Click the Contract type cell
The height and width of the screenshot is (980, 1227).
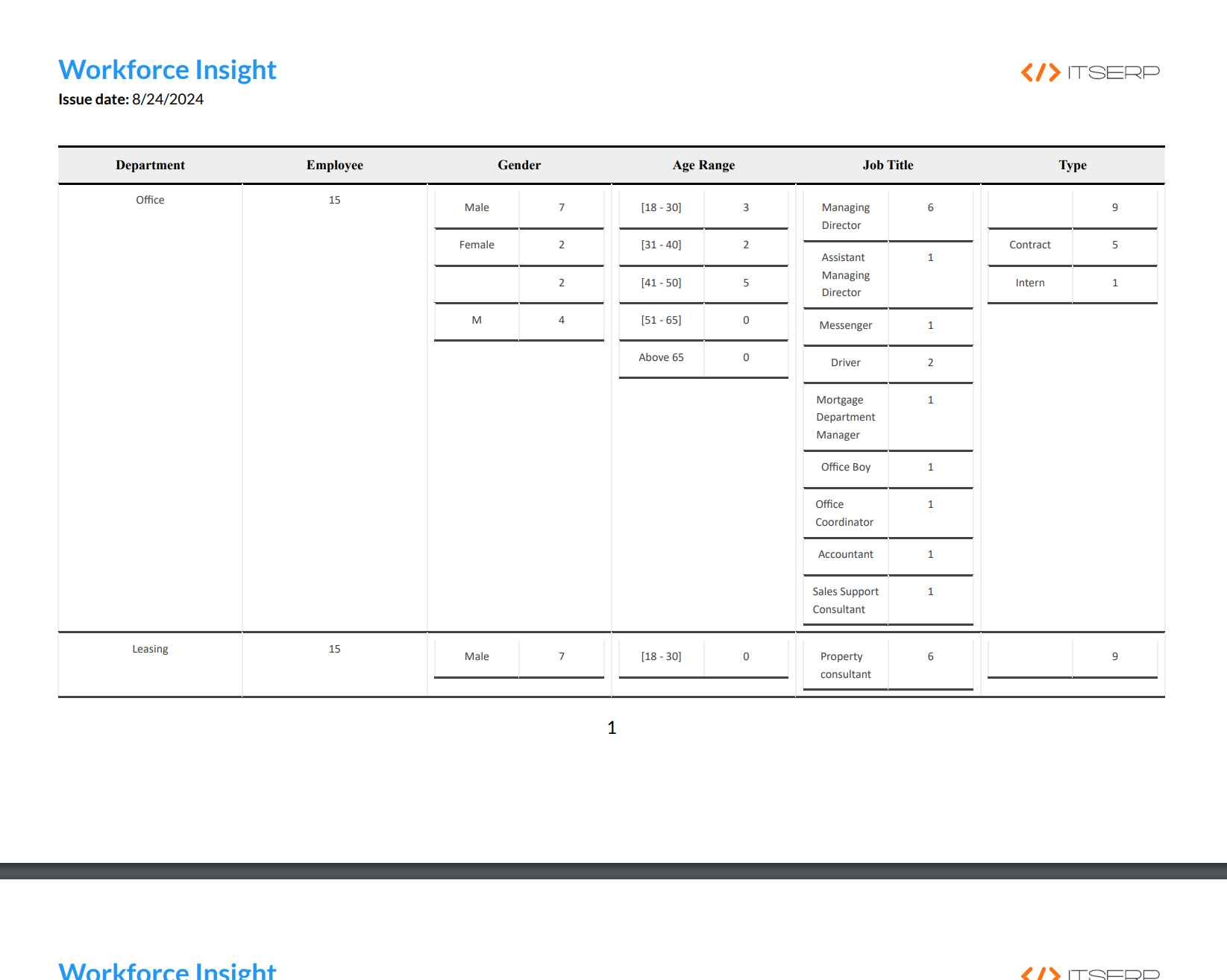click(1029, 245)
